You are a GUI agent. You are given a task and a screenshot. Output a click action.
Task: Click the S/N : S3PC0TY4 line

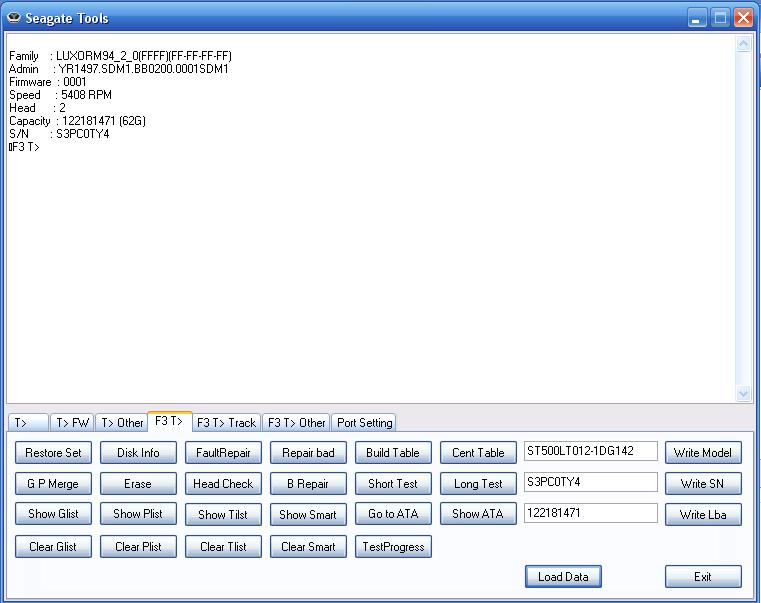pyautogui.click(x=59, y=134)
